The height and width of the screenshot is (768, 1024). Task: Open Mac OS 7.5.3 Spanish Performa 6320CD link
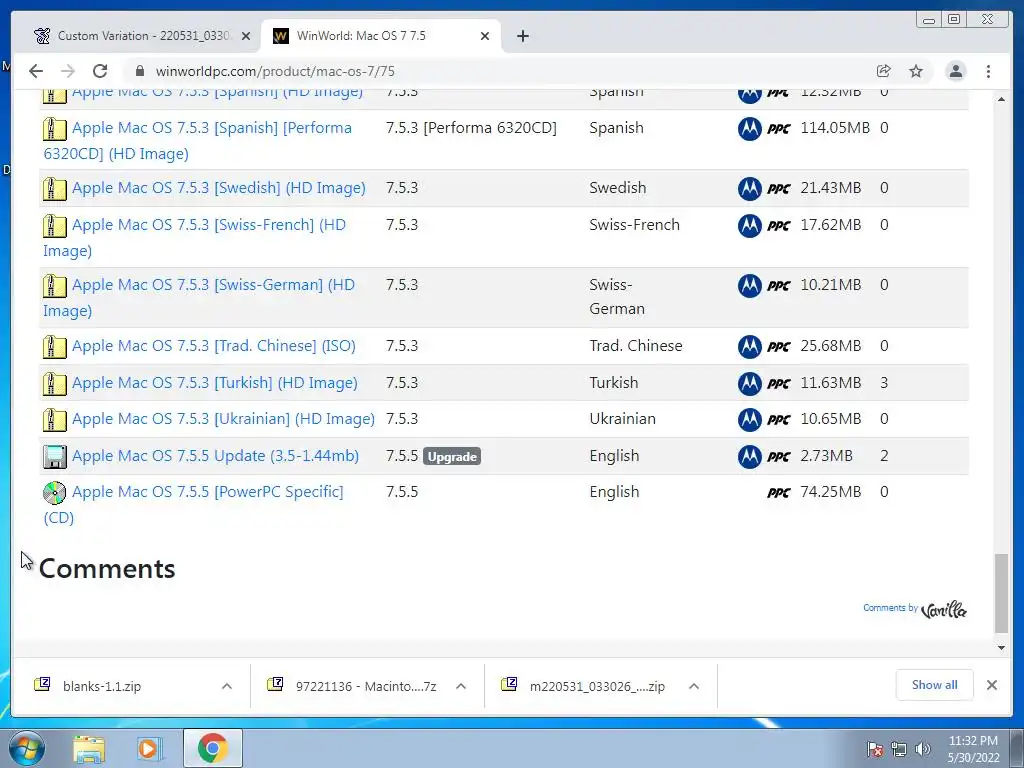[197, 140]
